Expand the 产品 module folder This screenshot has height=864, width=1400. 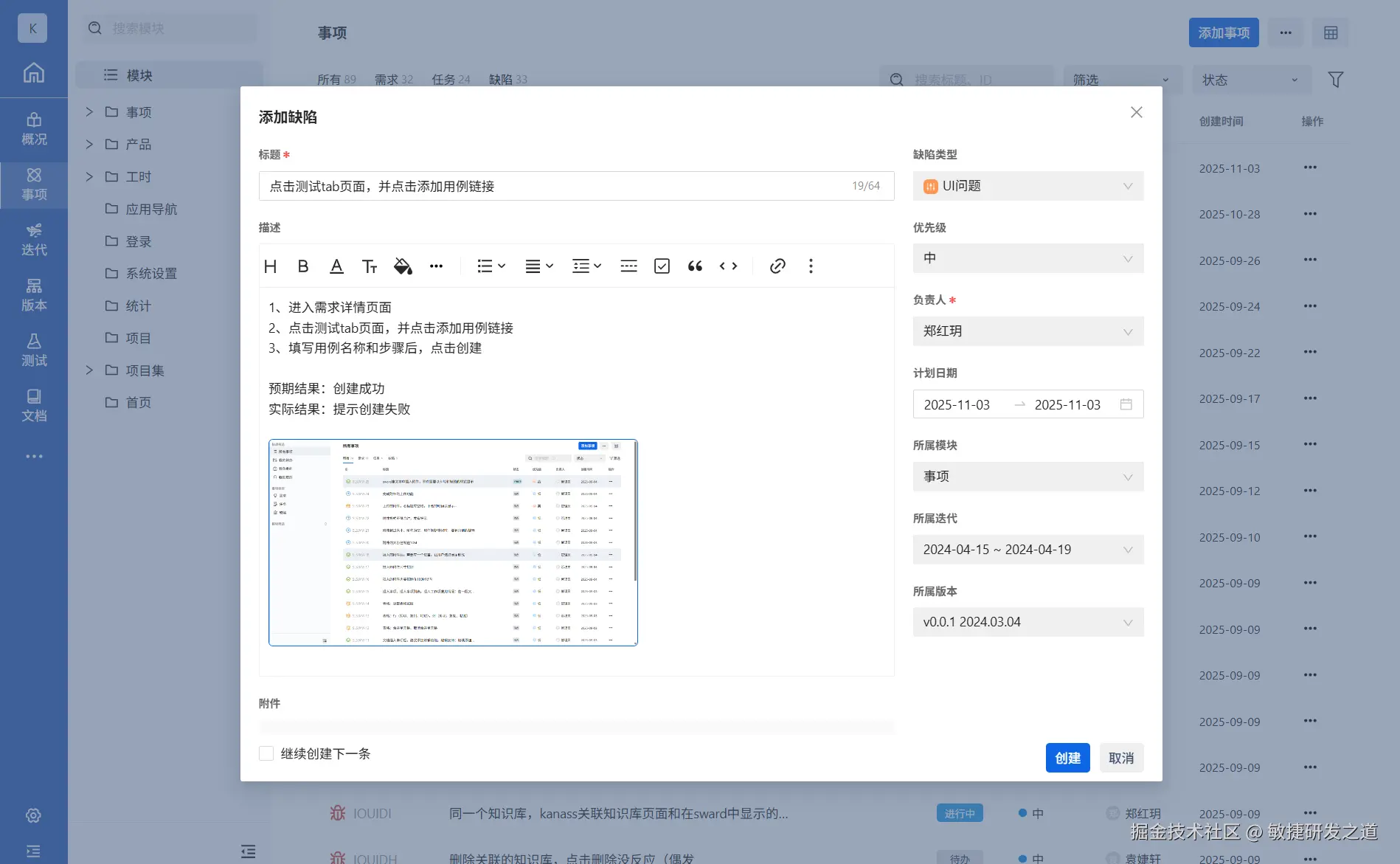(x=89, y=145)
